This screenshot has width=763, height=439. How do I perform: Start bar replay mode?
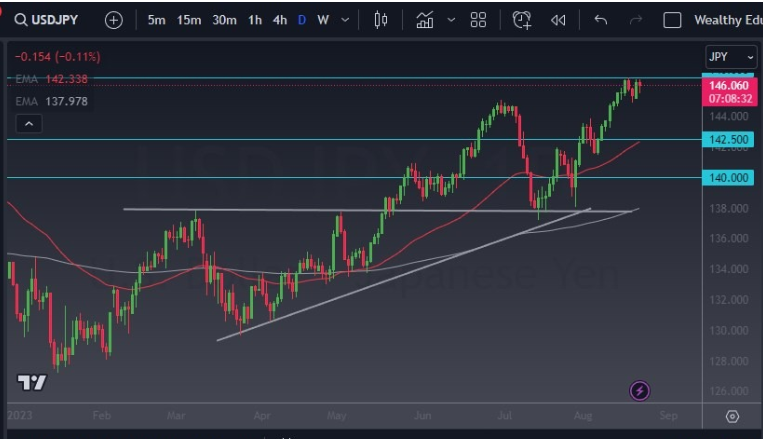pyautogui.click(x=558, y=20)
